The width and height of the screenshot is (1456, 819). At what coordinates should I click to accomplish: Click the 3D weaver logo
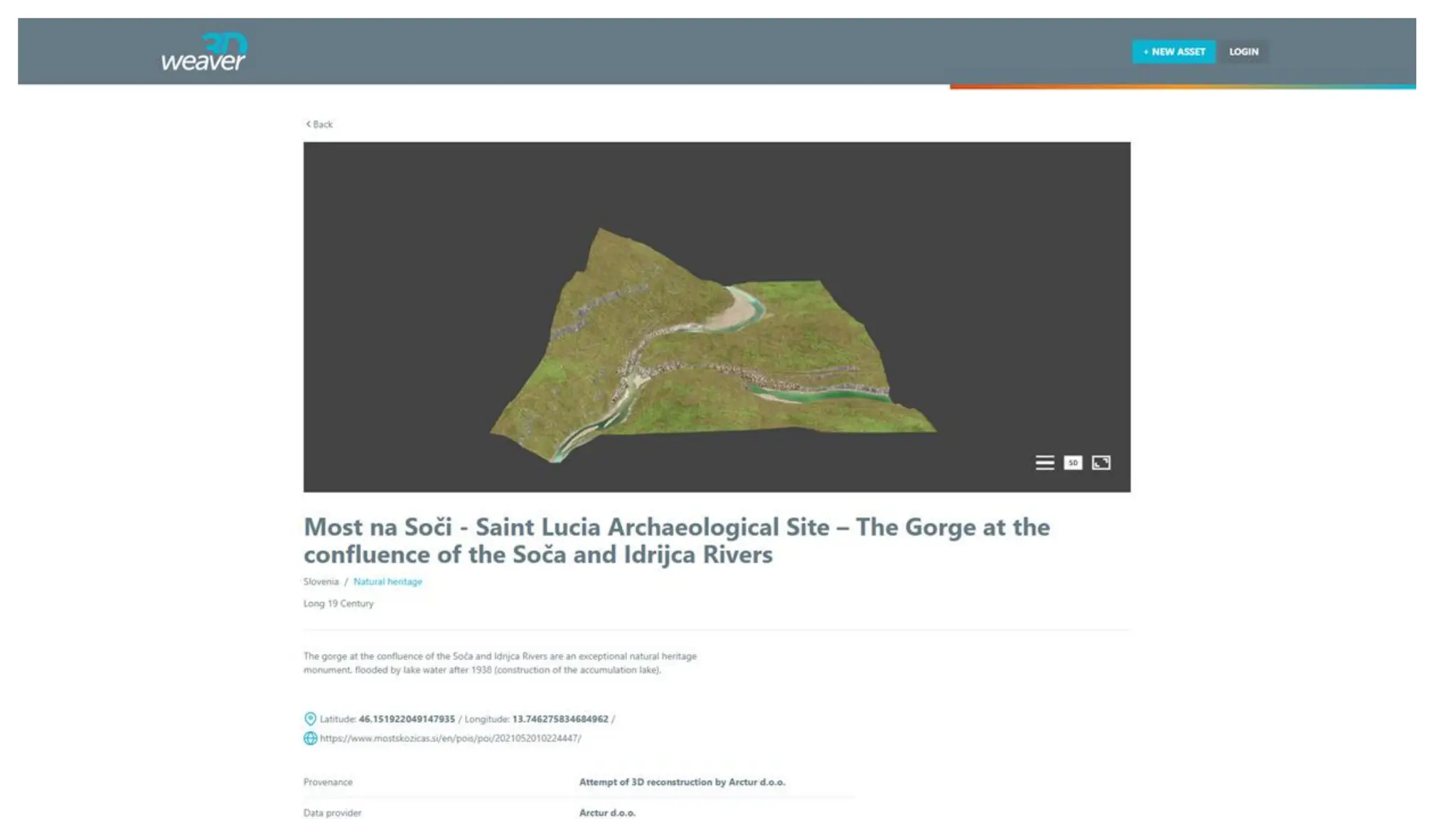(x=204, y=52)
